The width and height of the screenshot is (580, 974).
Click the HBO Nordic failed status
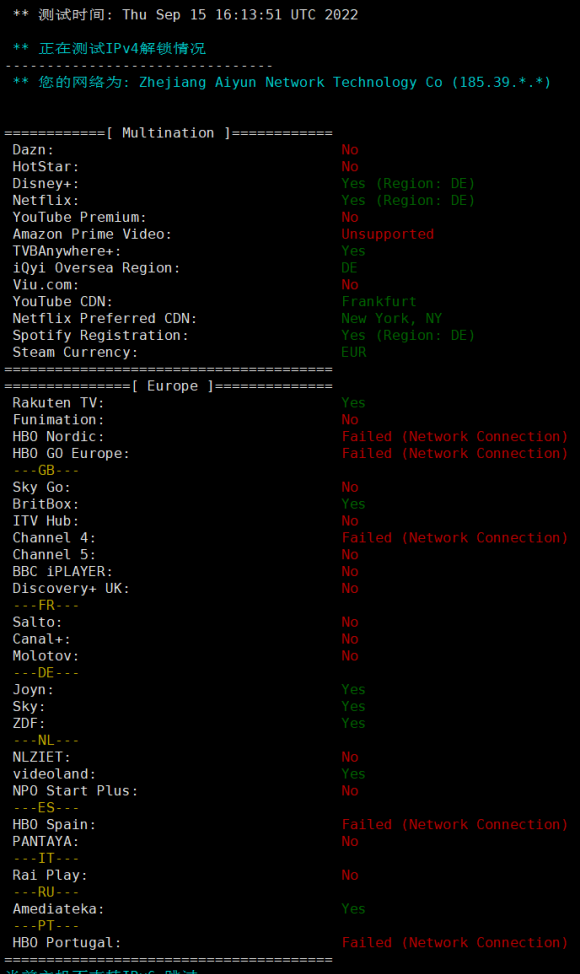455,437
